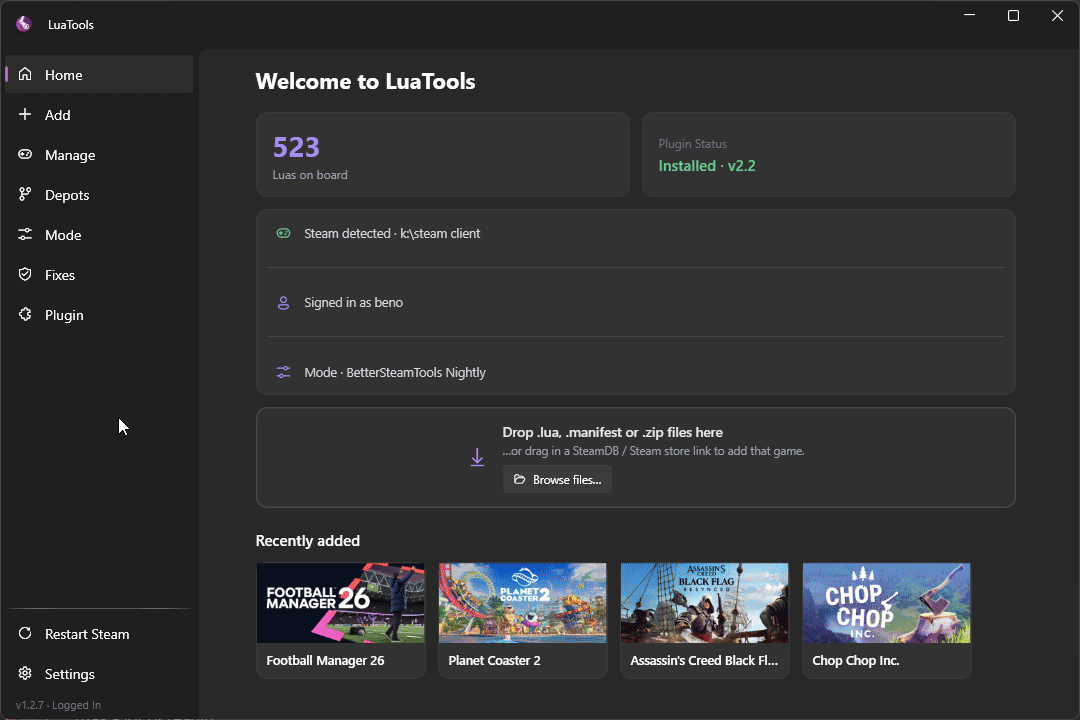Click the Signed in as beno row
1080x720 pixels.
[x=636, y=302]
